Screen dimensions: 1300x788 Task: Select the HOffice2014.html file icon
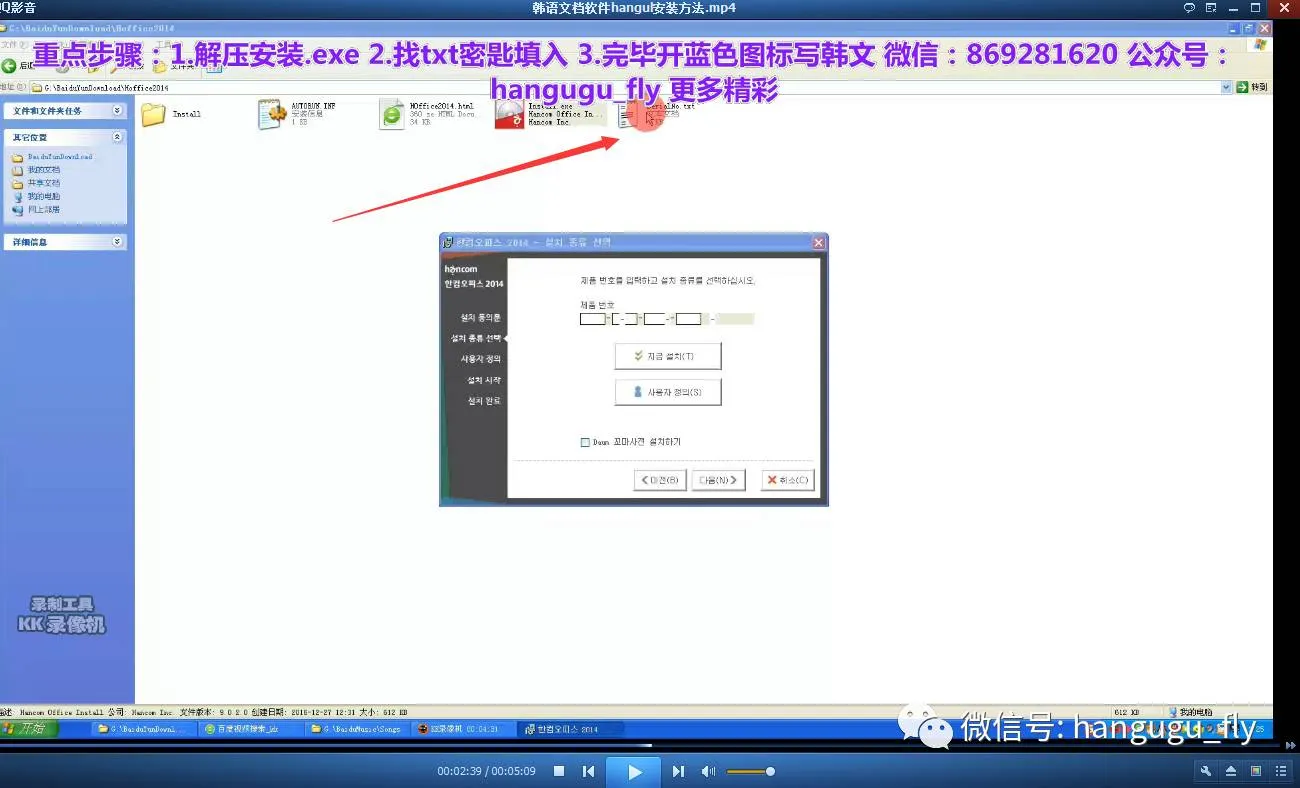point(391,115)
